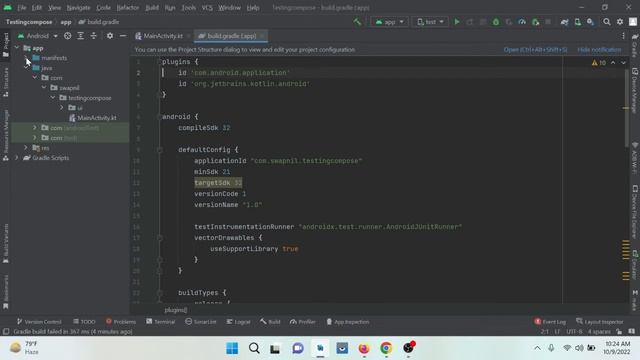Click the green Debug bug icon

tap(496, 22)
